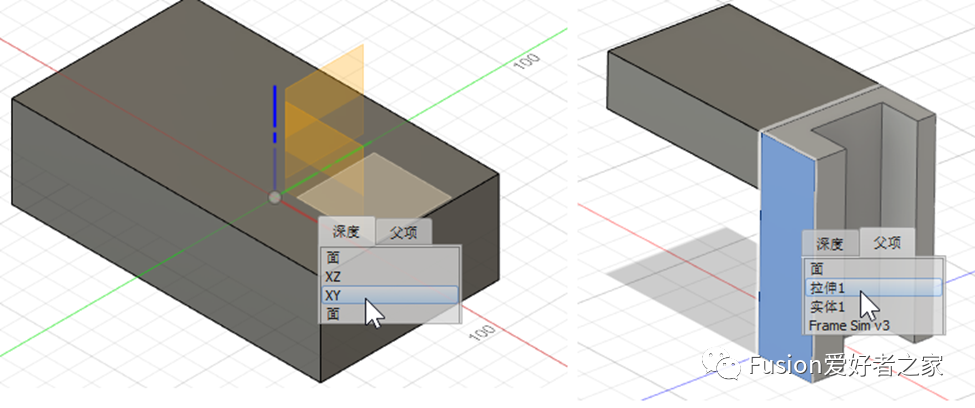Click the gray origin point sphere
975x408 pixels.
(x=274, y=198)
